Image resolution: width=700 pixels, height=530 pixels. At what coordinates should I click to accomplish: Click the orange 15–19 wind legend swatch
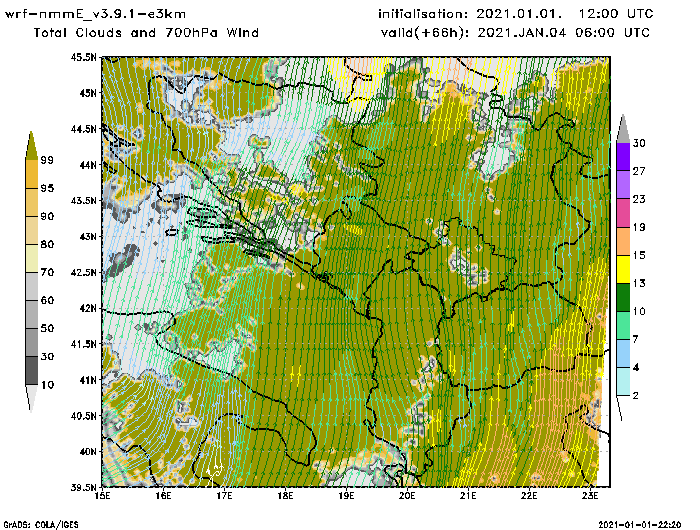(623, 241)
